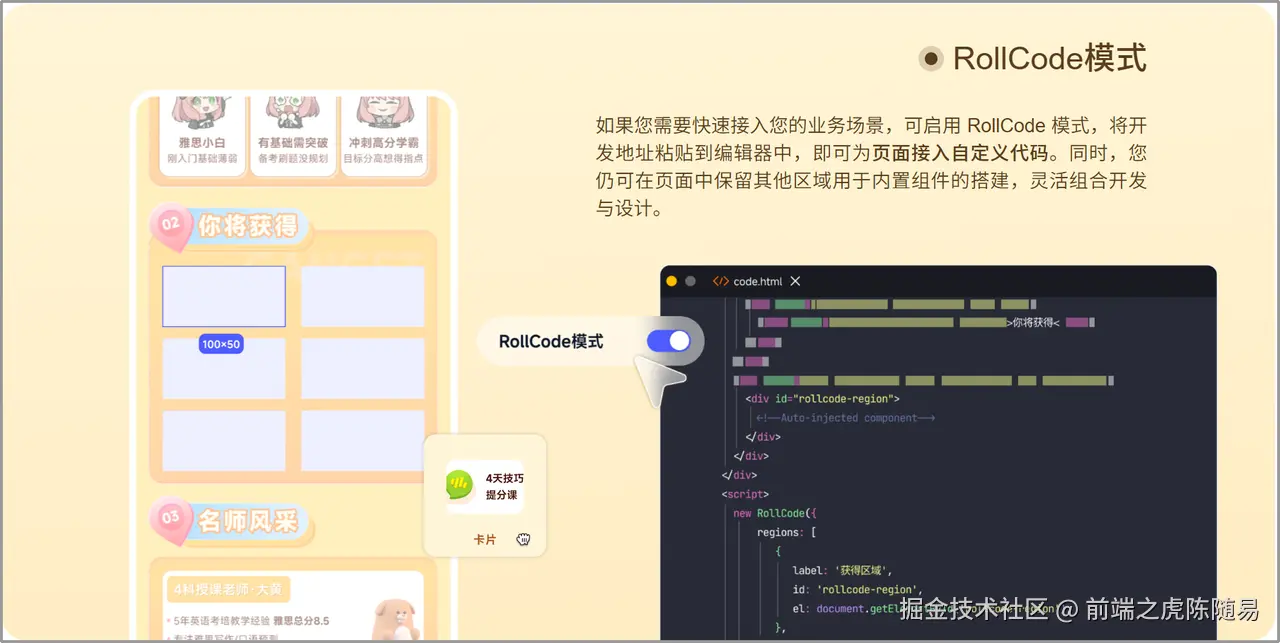1280x643 pixels.
Task: Select the 名师风采 section heading
Action: [248, 521]
